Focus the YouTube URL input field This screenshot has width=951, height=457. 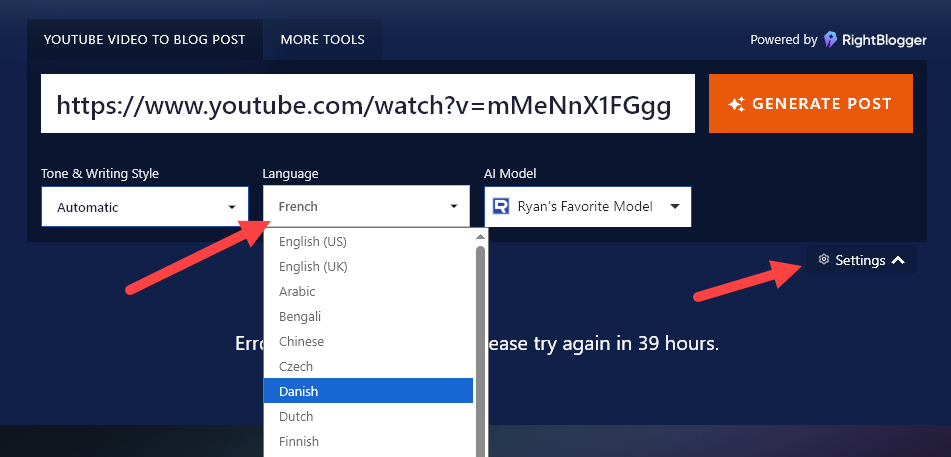click(x=368, y=104)
